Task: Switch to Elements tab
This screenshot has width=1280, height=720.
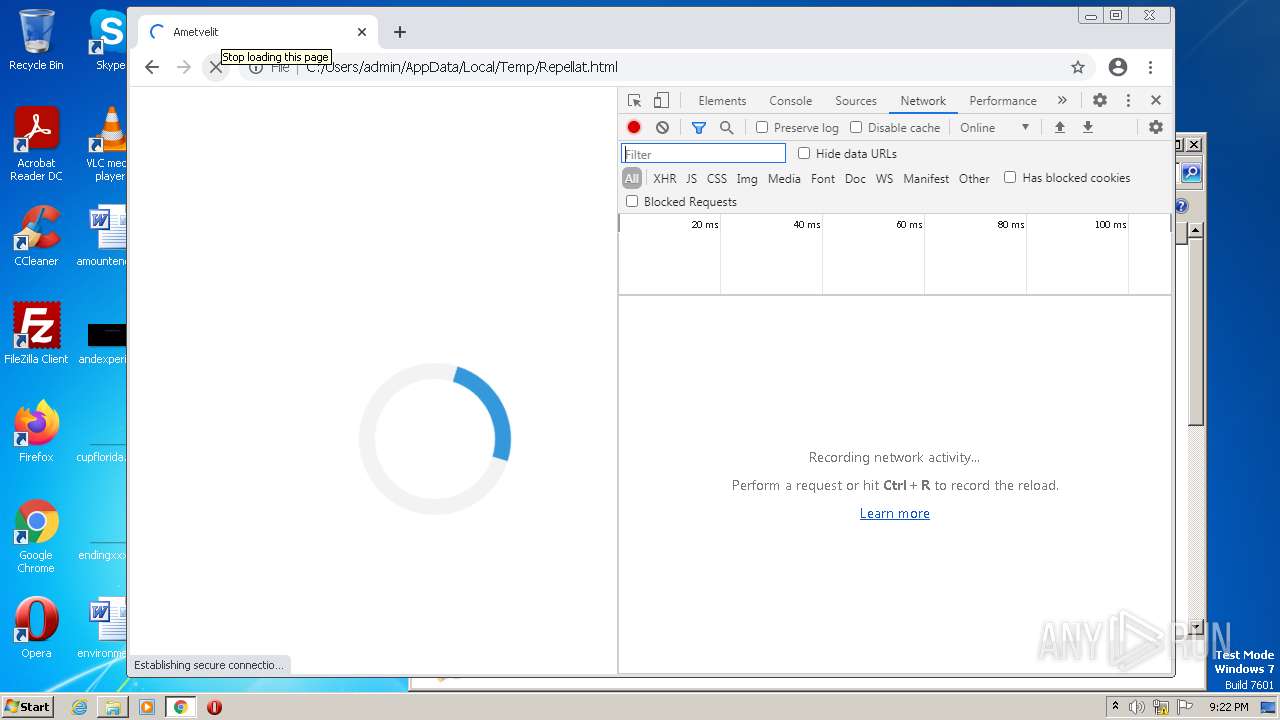Action: point(722,100)
